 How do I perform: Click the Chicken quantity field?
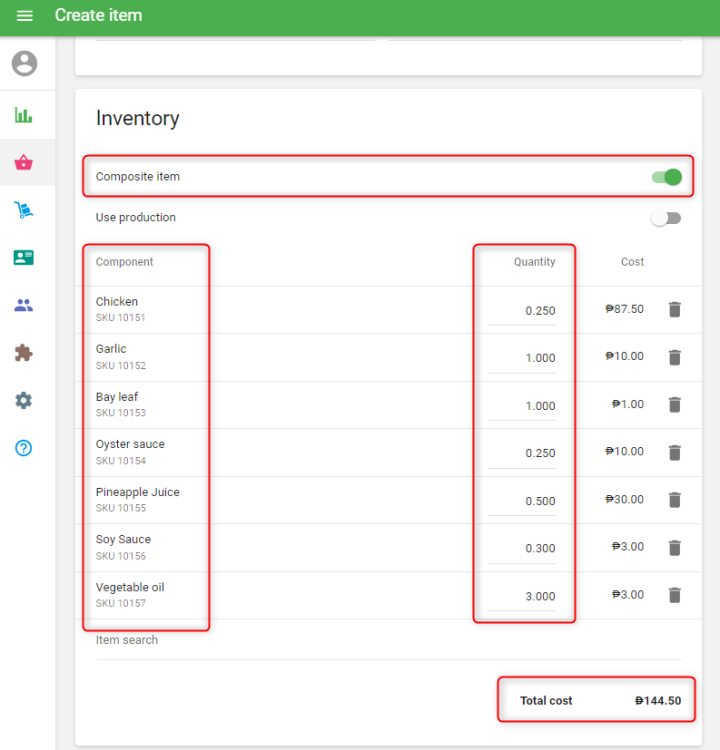522,311
